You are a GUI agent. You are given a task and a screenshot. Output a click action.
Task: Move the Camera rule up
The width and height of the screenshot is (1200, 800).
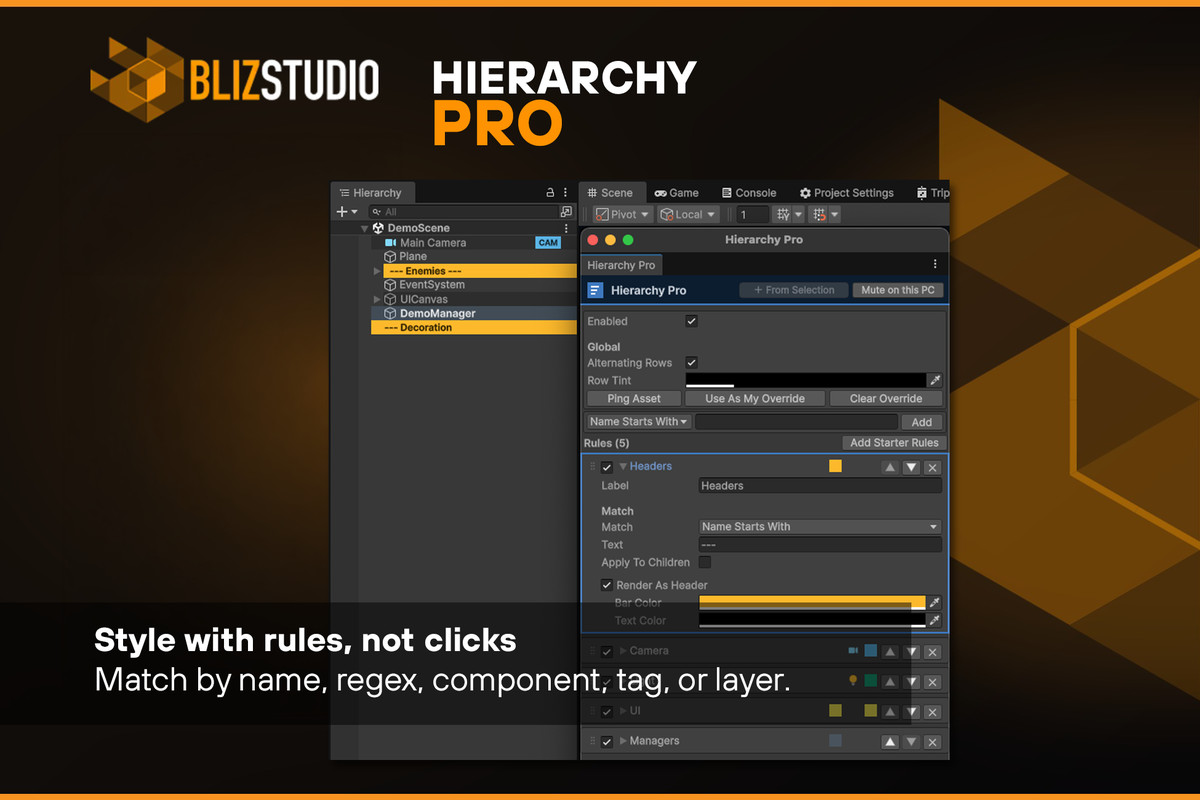(x=890, y=652)
